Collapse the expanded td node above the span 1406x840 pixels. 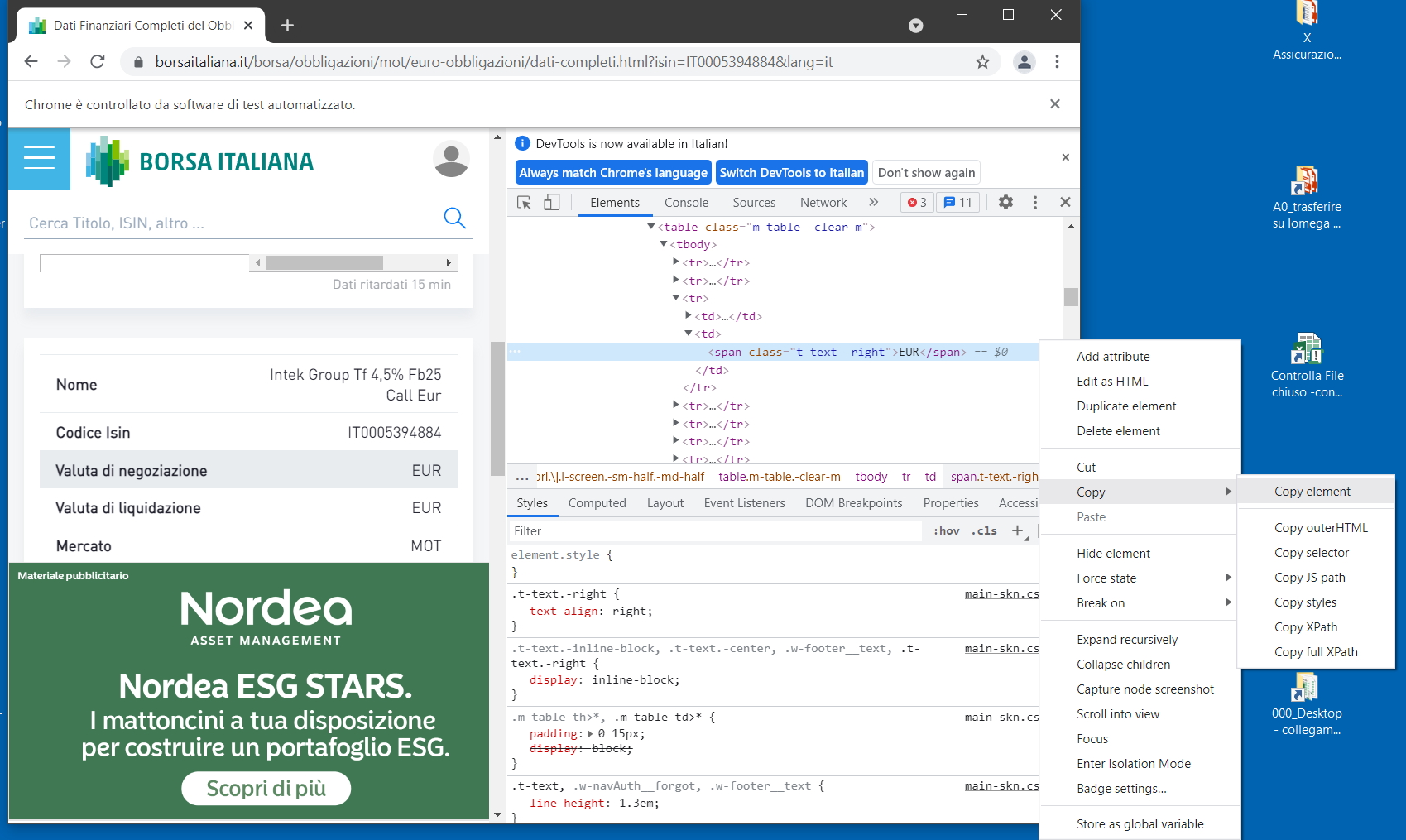click(x=689, y=333)
